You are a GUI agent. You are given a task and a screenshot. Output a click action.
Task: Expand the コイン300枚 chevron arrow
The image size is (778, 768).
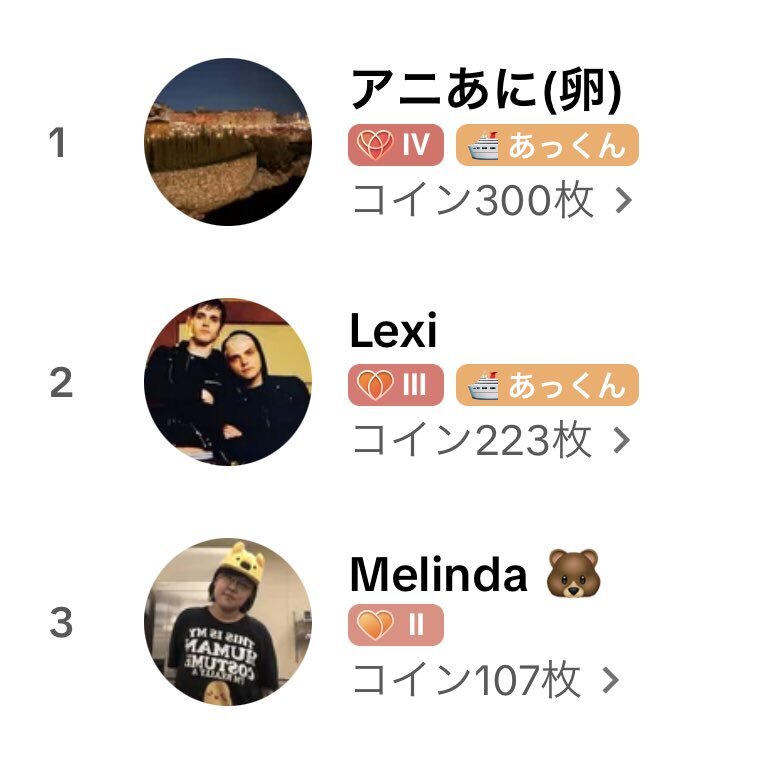point(624,200)
